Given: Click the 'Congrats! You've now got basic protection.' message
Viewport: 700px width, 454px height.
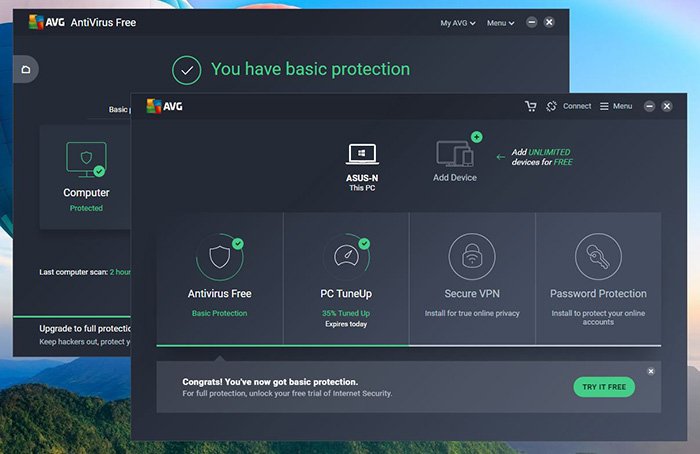Looking at the screenshot, I should pos(270,382).
